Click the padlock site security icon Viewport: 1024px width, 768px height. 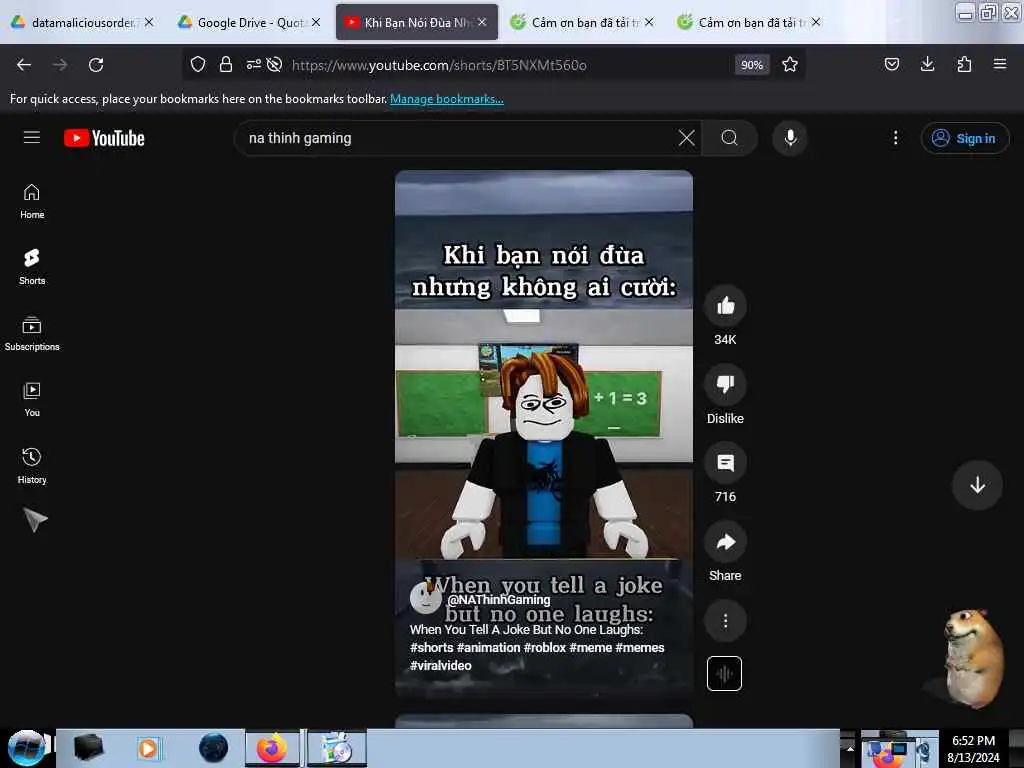coord(226,64)
